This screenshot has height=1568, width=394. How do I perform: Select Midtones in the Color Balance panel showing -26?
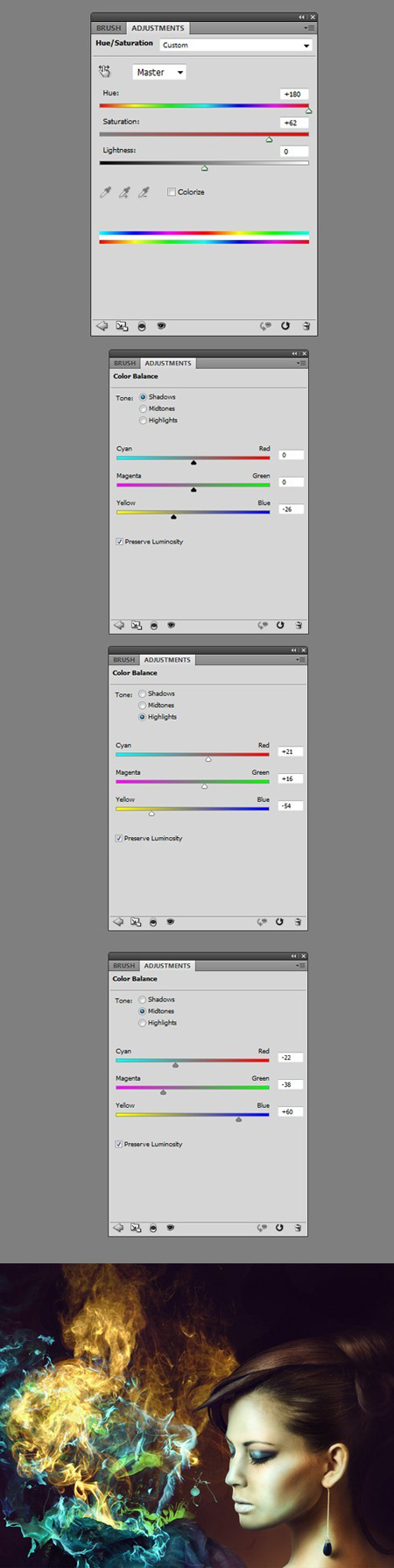[143, 408]
